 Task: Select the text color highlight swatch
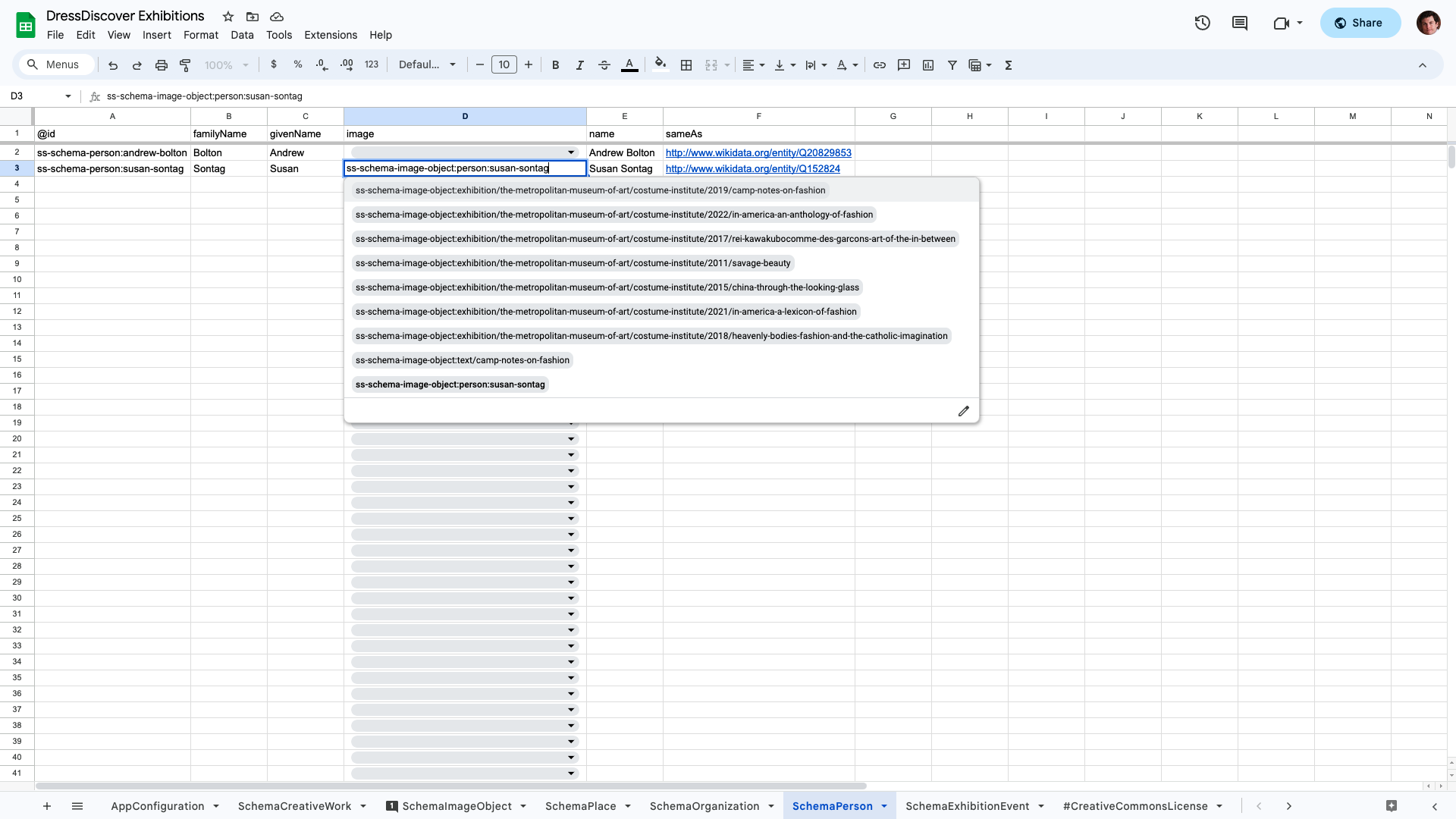(x=629, y=71)
